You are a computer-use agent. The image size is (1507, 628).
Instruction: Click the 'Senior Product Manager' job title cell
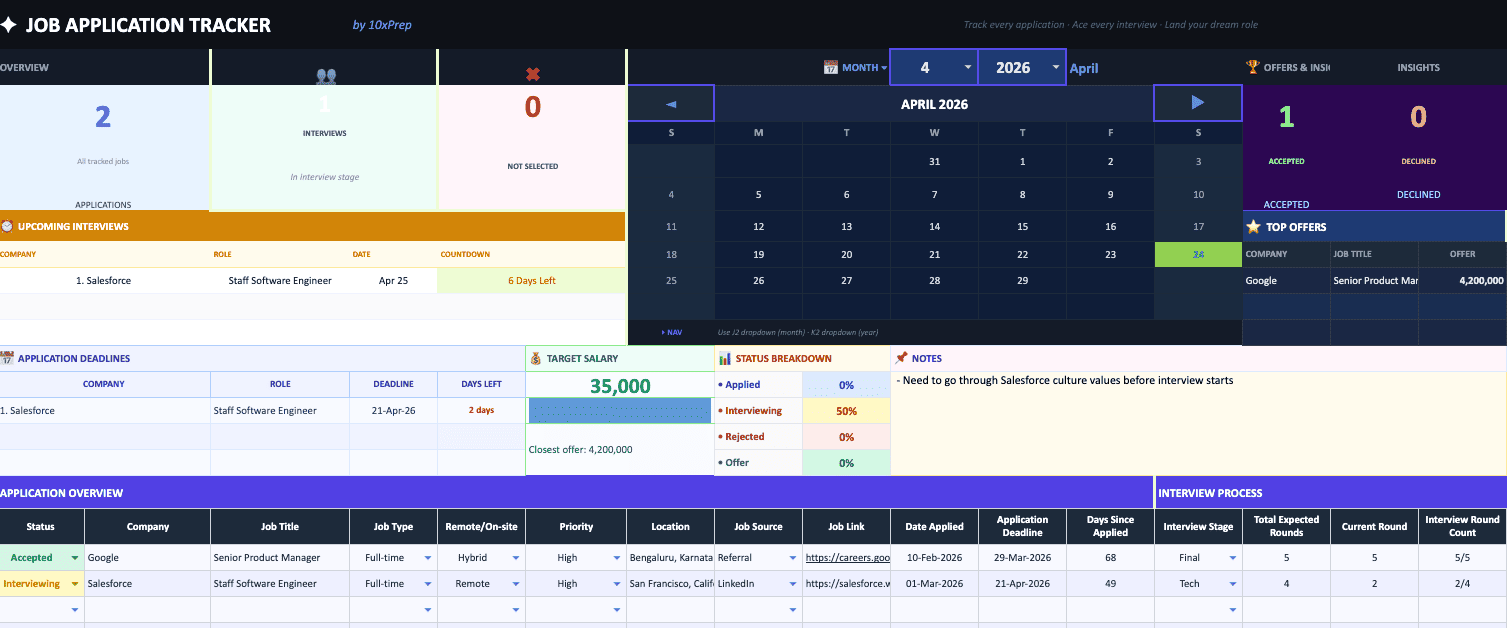[280, 558]
